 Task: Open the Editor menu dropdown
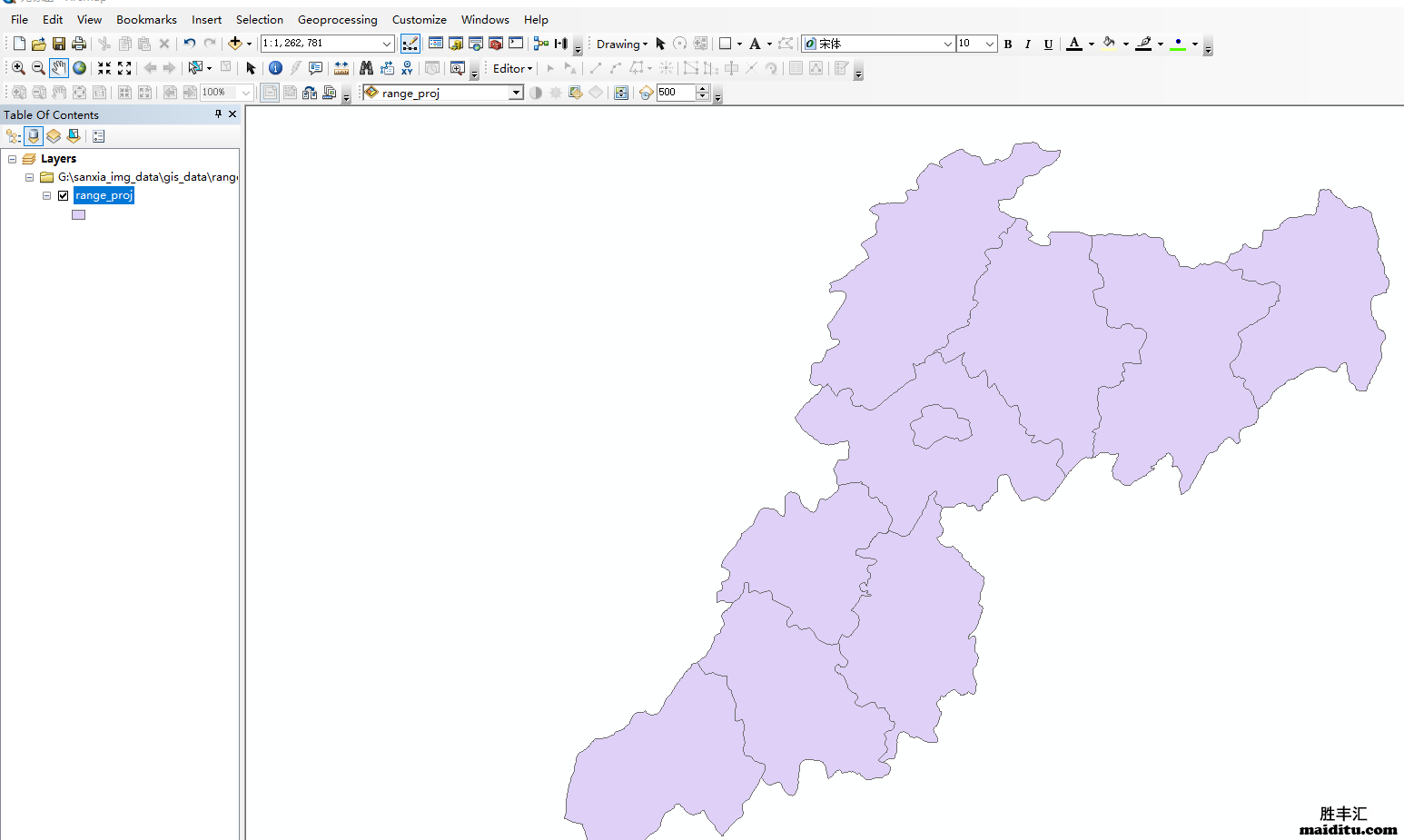(x=510, y=68)
